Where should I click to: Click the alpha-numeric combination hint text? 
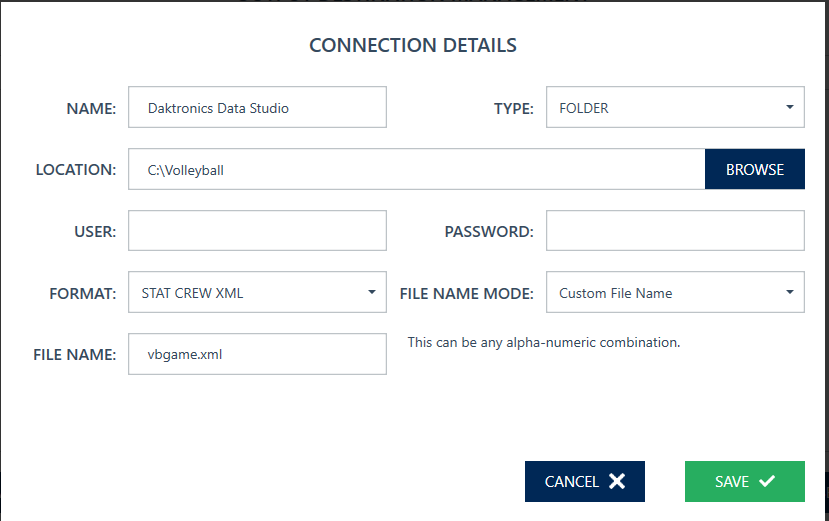pyautogui.click(x=543, y=342)
